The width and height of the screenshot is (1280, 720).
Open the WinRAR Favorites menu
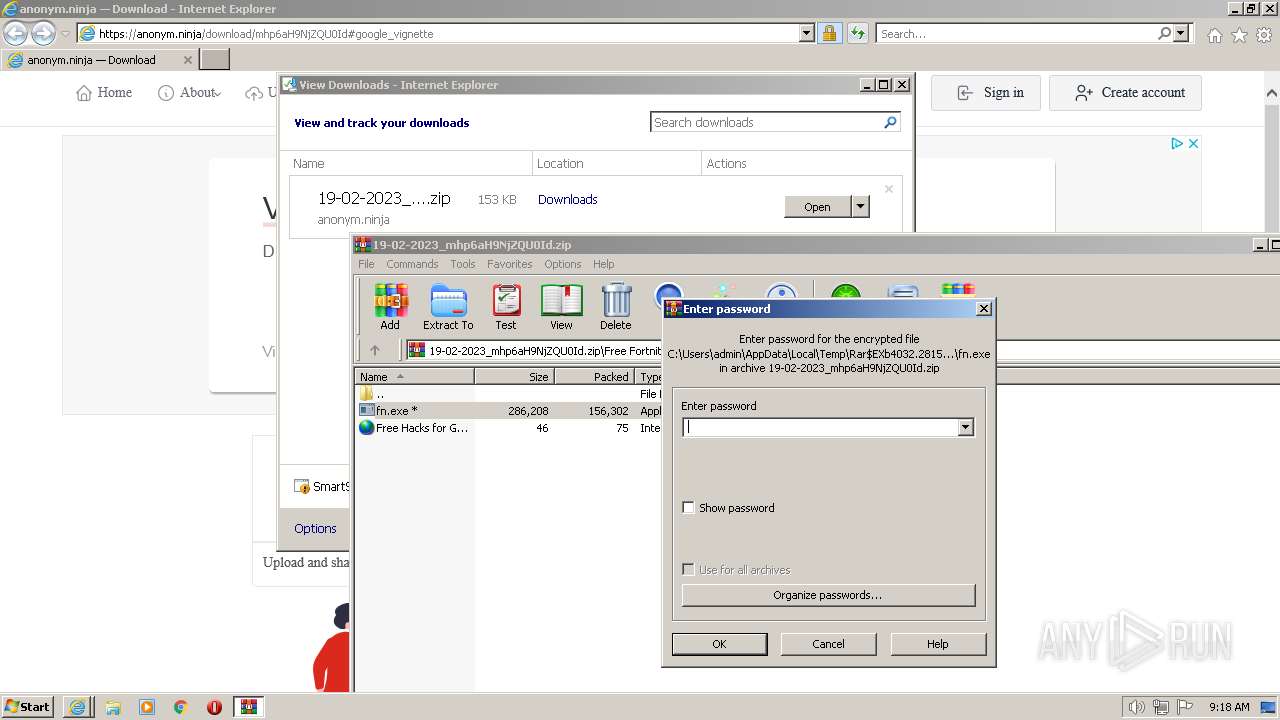click(x=510, y=264)
